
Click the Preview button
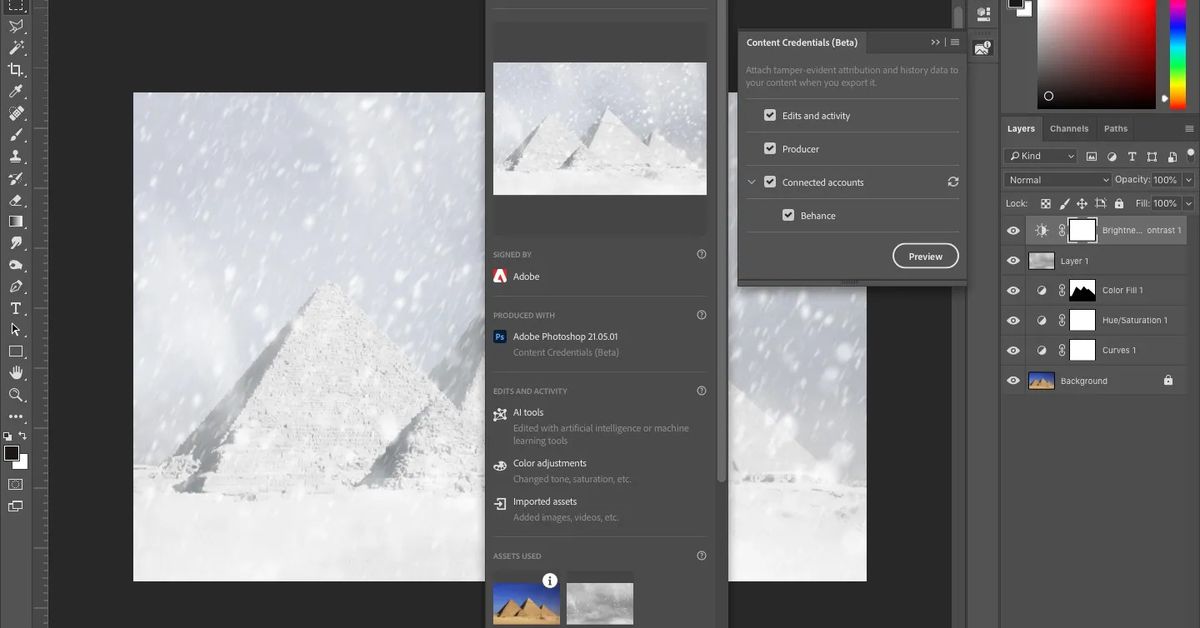[925, 257]
